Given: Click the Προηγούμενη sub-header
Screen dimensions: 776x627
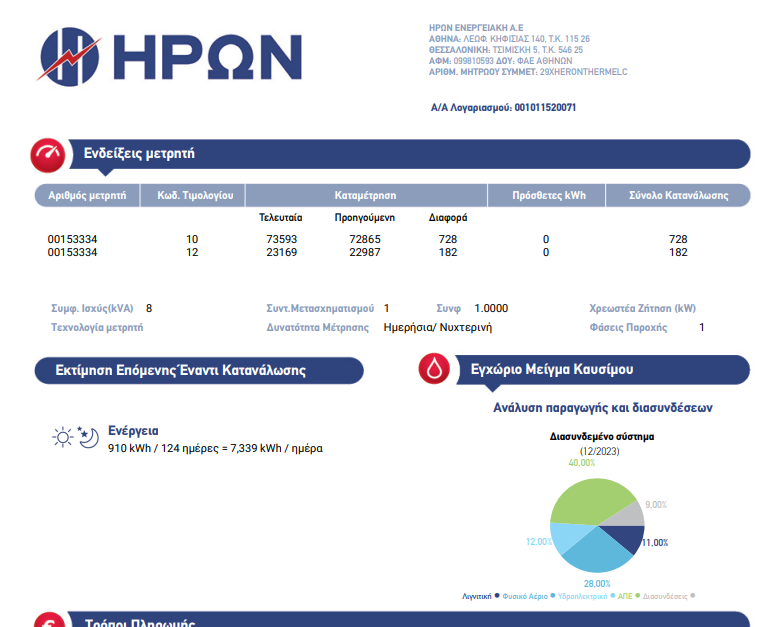Looking at the screenshot, I should 365,218.
